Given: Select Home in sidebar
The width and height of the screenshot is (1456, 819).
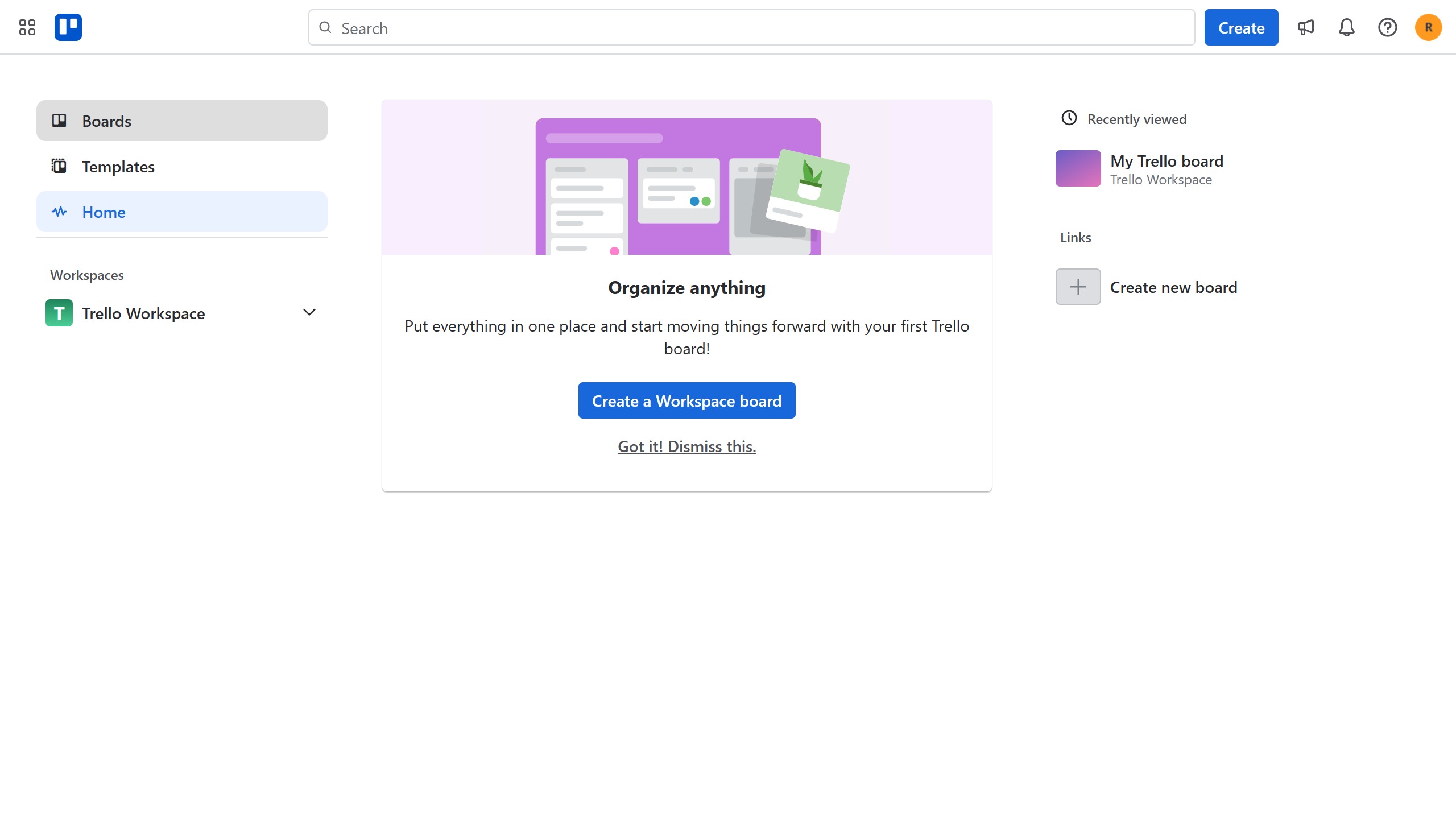Looking at the screenshot, I should click(x=182, y=212).
